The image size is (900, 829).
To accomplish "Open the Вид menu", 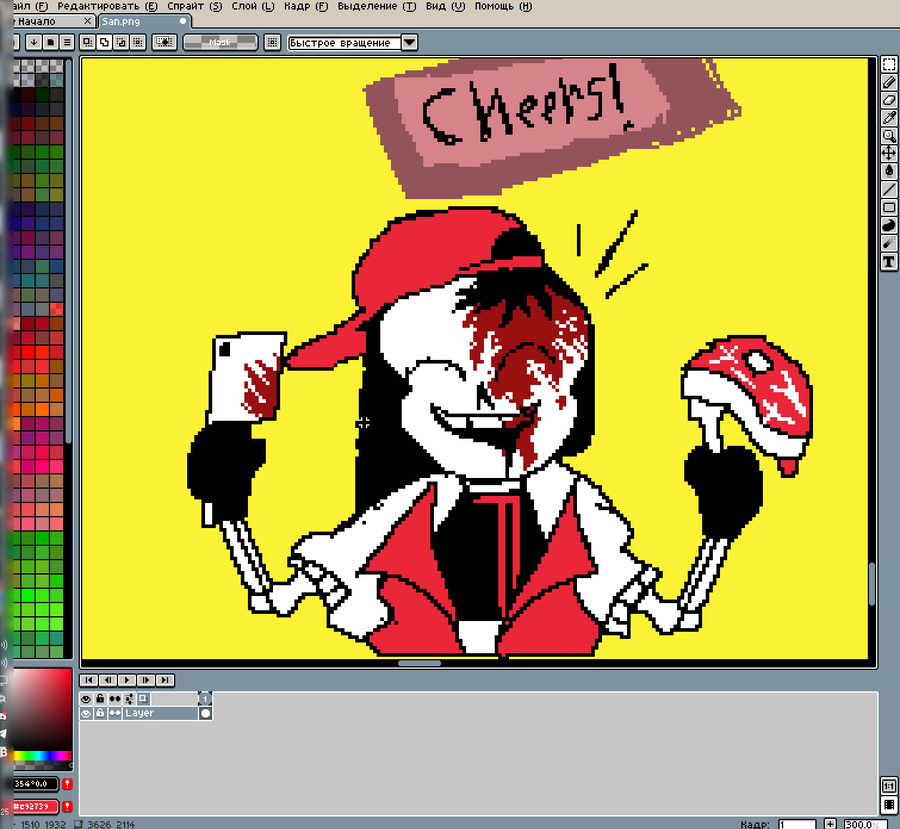I will pyautogui.click(x=445, y=6).
